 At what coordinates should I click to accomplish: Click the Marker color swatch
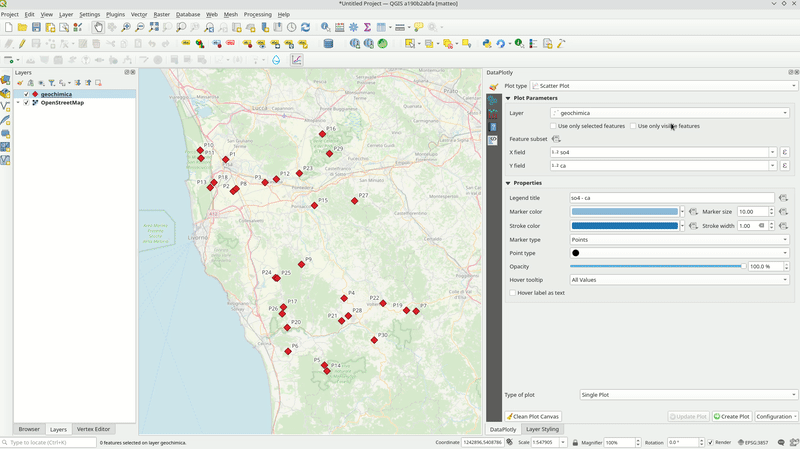[624, 212]
